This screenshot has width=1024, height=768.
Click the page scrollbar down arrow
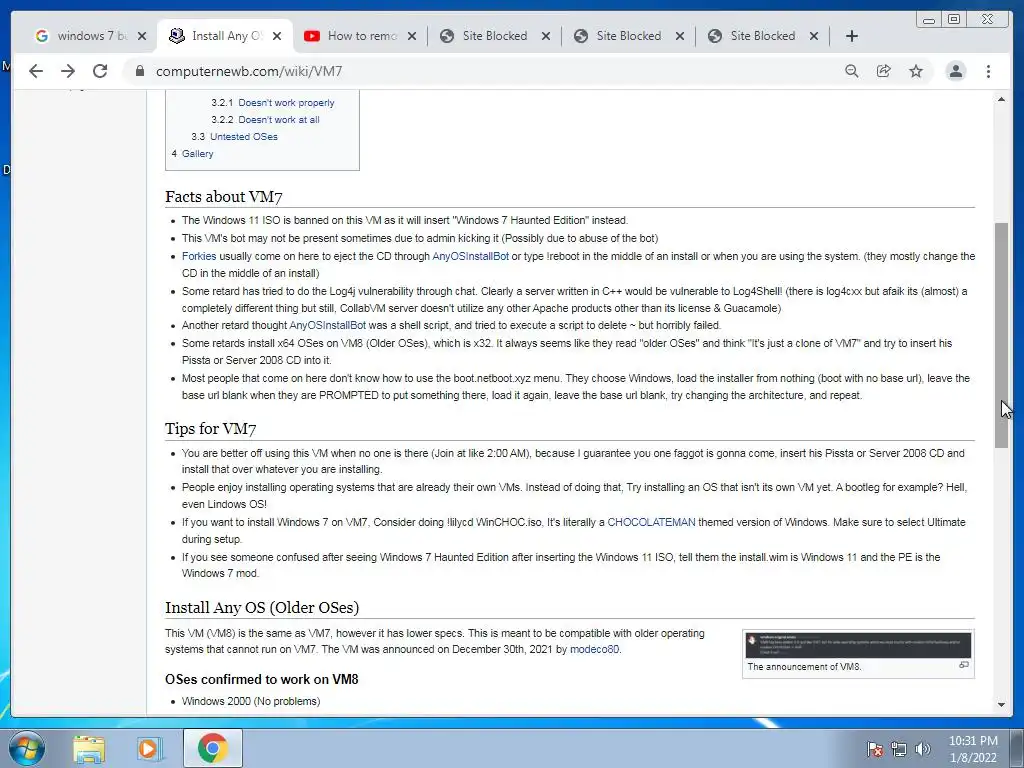(1001, 705)
